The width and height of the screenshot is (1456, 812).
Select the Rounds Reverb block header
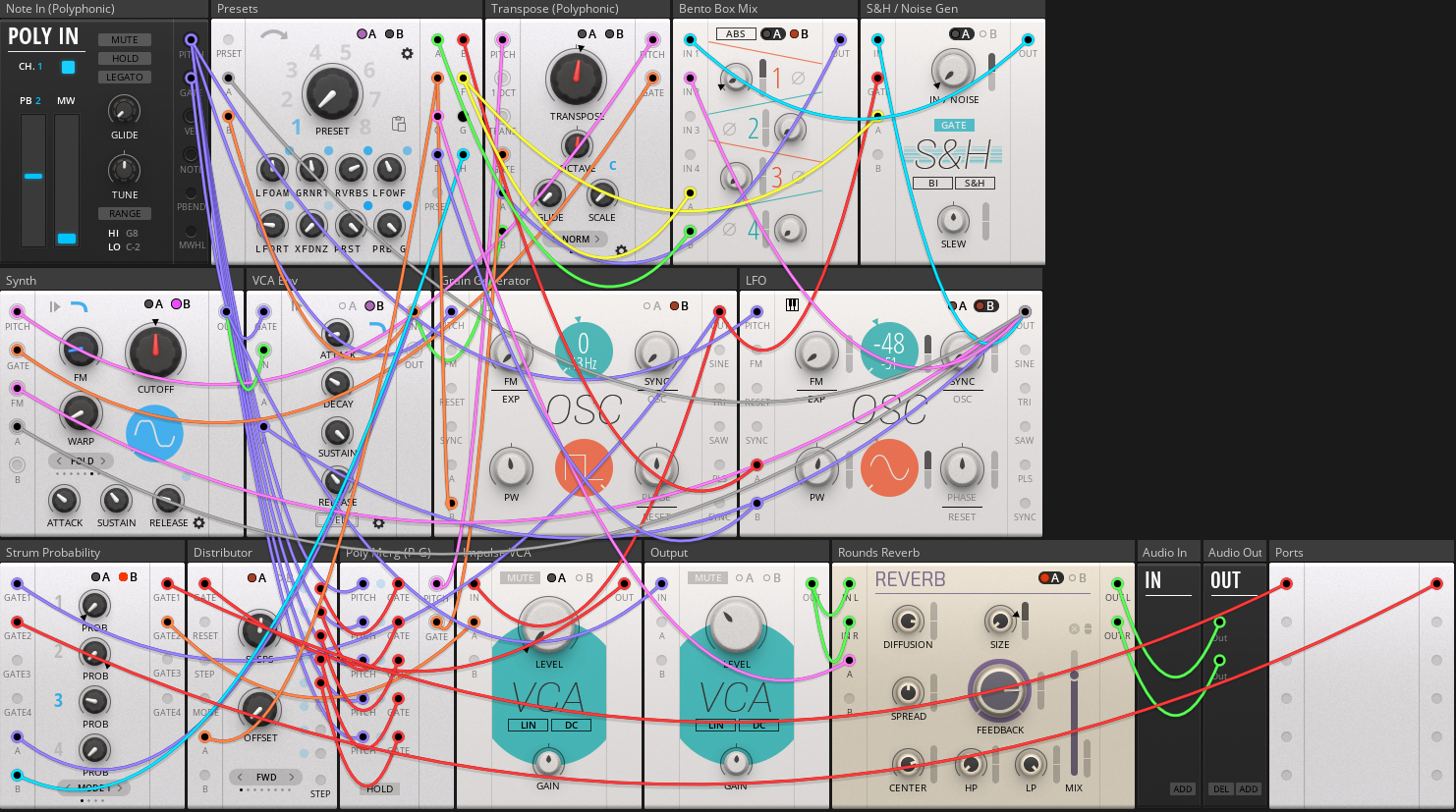983,553
